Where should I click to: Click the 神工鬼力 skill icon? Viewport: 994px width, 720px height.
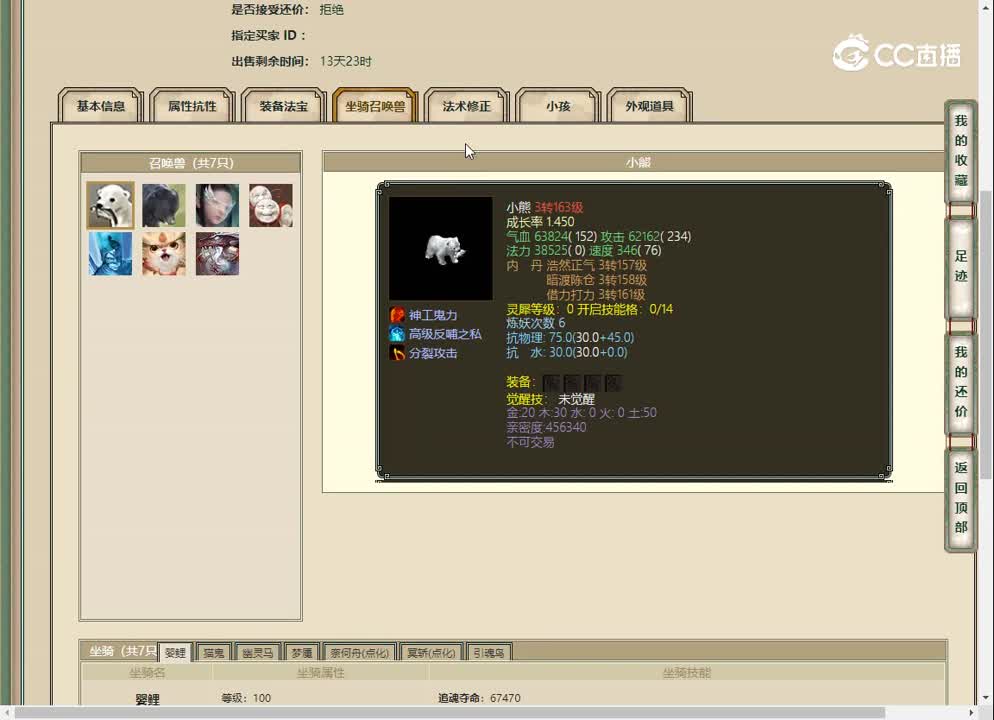pyautogui.click(x=397, y=315)
